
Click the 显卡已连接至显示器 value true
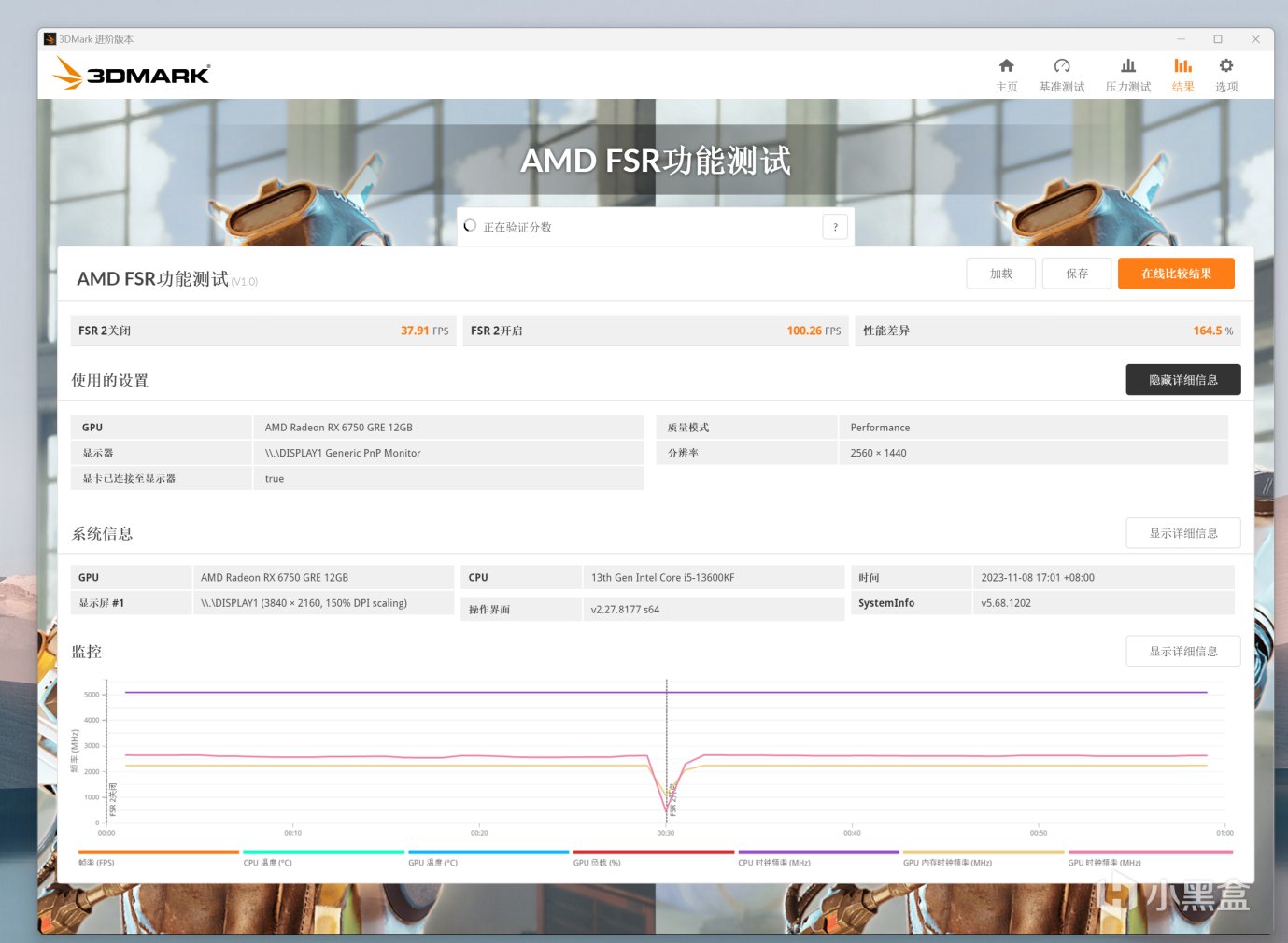pyautogui.click(x=275, y=479)
